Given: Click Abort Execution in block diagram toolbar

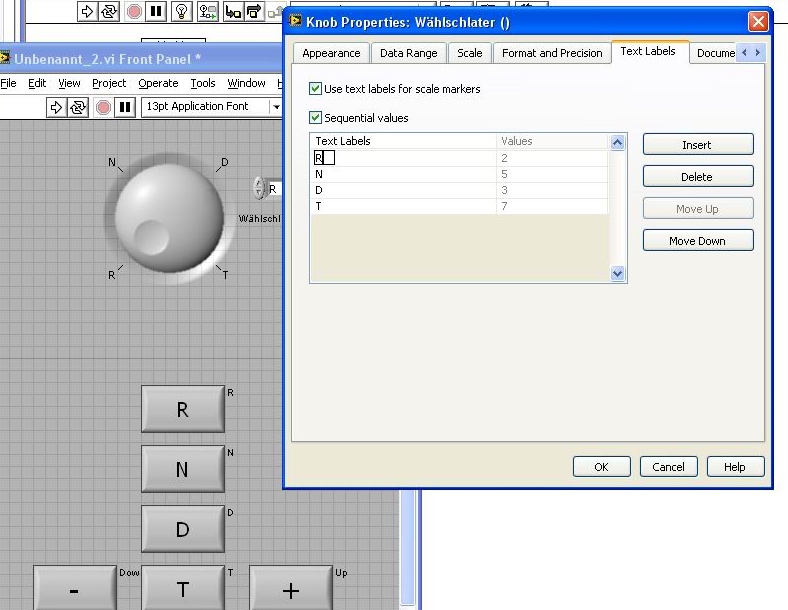Looking at the screenshot, I should click(134, 11).
